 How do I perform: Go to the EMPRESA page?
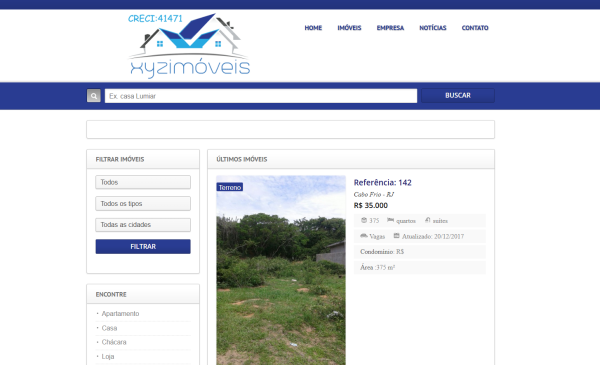[x=390, y=28]
